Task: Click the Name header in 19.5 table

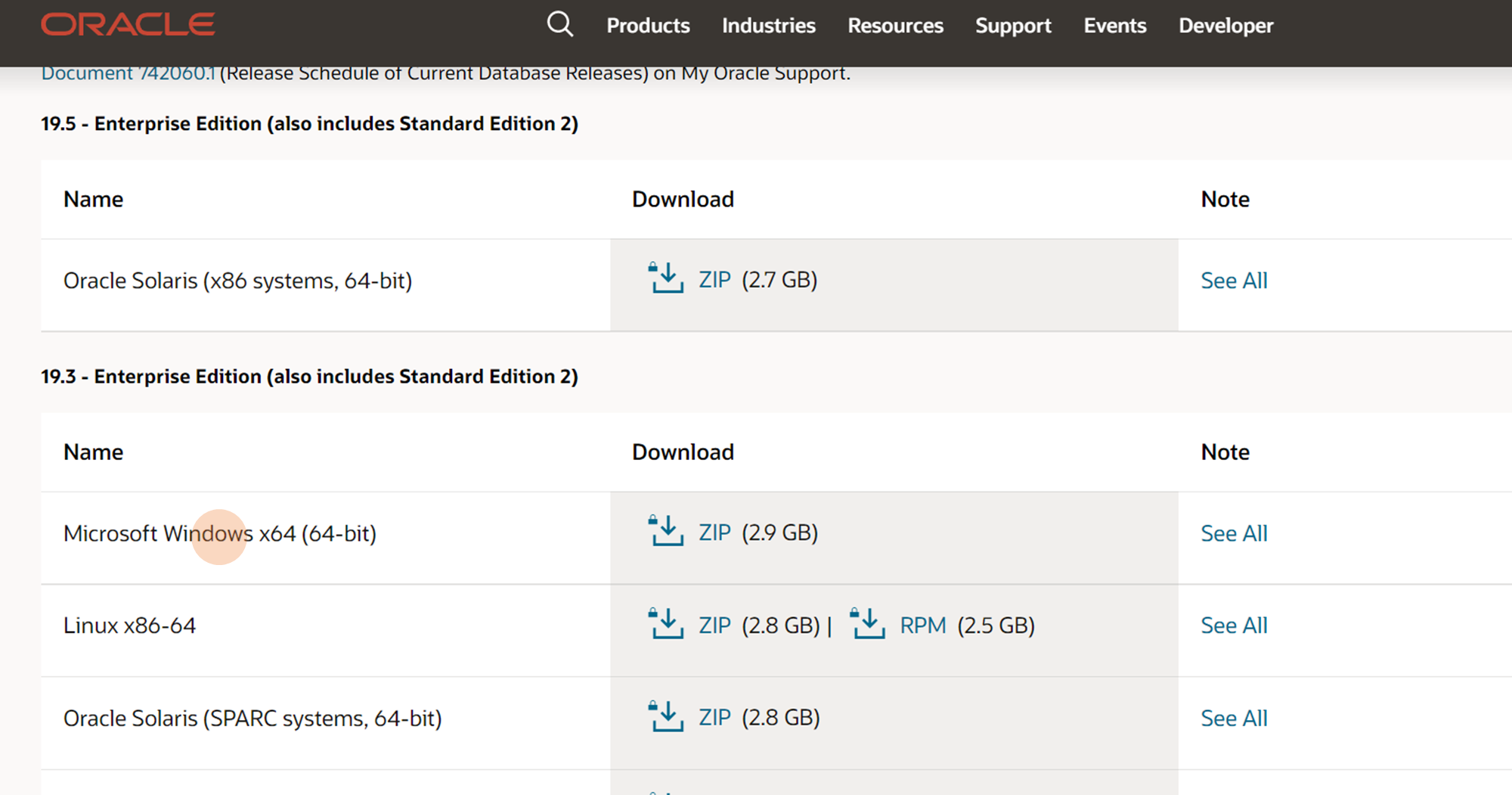Action: tap(93, 199)
